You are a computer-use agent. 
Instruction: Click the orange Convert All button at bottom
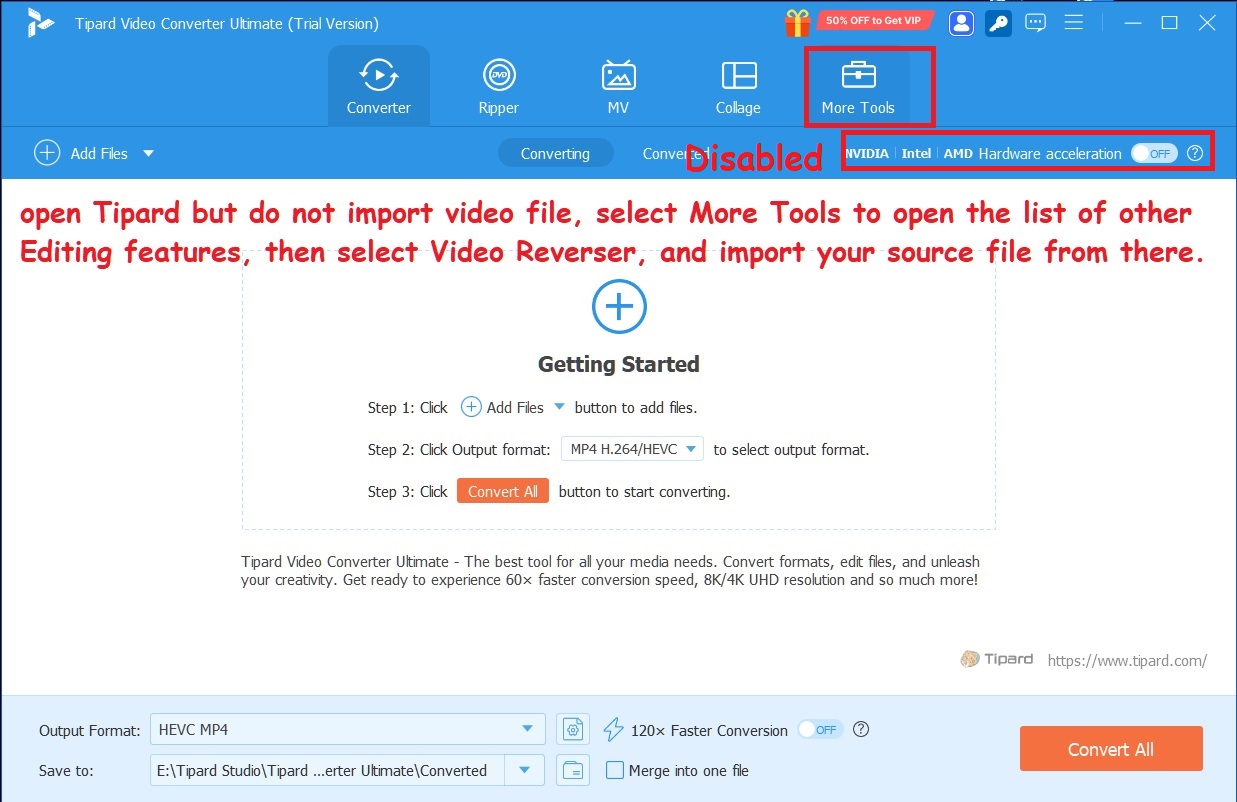click(x=1111, y=749)
